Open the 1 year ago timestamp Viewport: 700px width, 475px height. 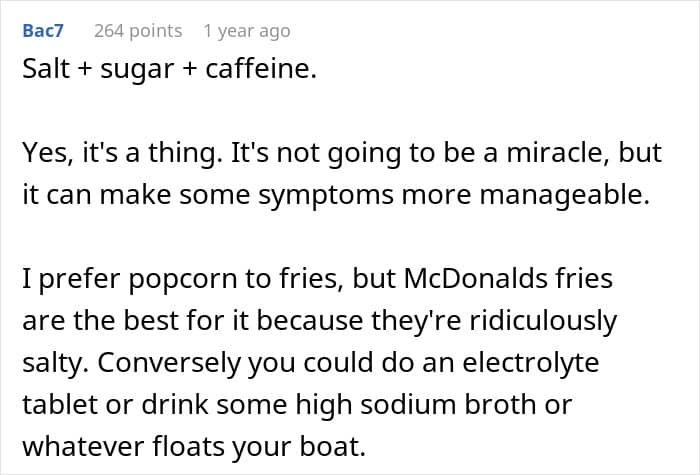(246, 31)
